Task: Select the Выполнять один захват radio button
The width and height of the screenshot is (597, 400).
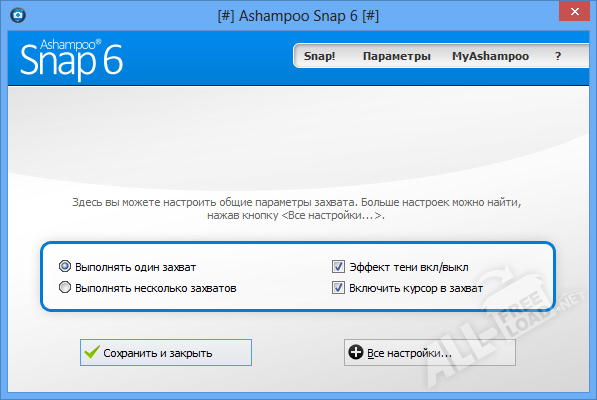Action: (65, 266)
